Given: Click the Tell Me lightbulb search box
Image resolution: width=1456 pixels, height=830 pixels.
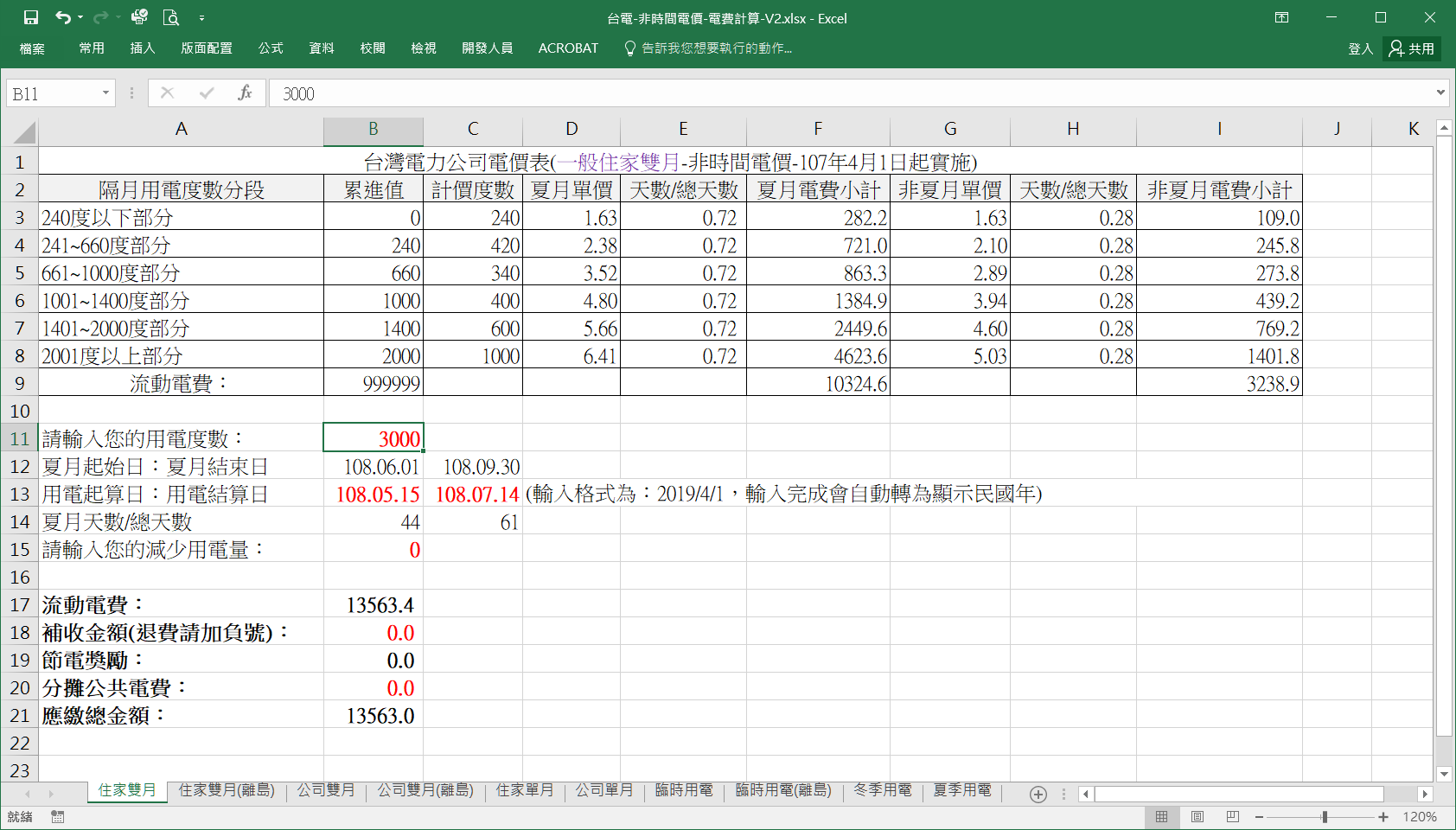Looking at the screenshot, I should pyautogui.click(x=709, y=48).
